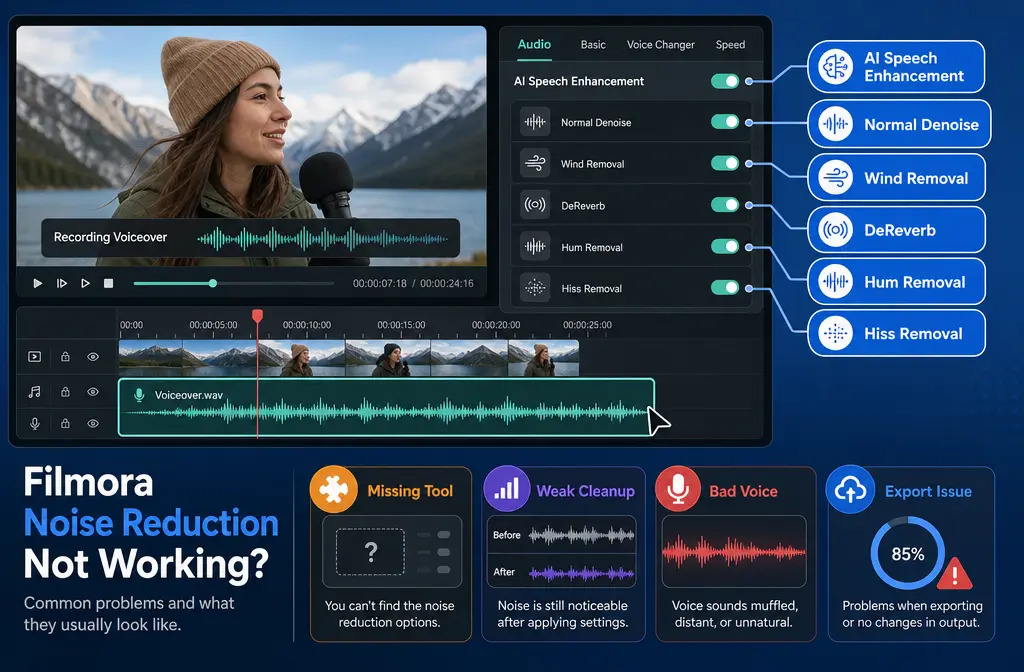Viewport: 1024px width, 672px height.
Task: Click the blue Export Issue cloud upload icon
Action: (850, 488)
